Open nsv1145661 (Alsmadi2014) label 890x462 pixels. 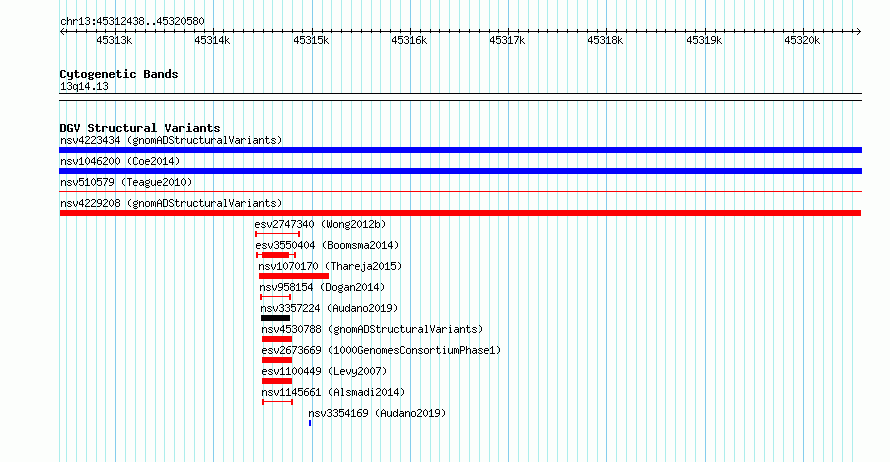click(x=333, y=392)
